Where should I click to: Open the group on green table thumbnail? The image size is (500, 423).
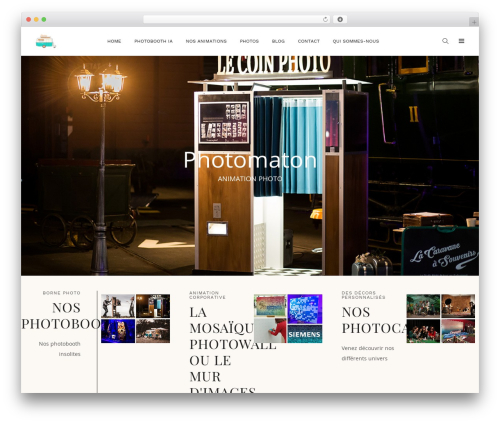coord(423,331)
